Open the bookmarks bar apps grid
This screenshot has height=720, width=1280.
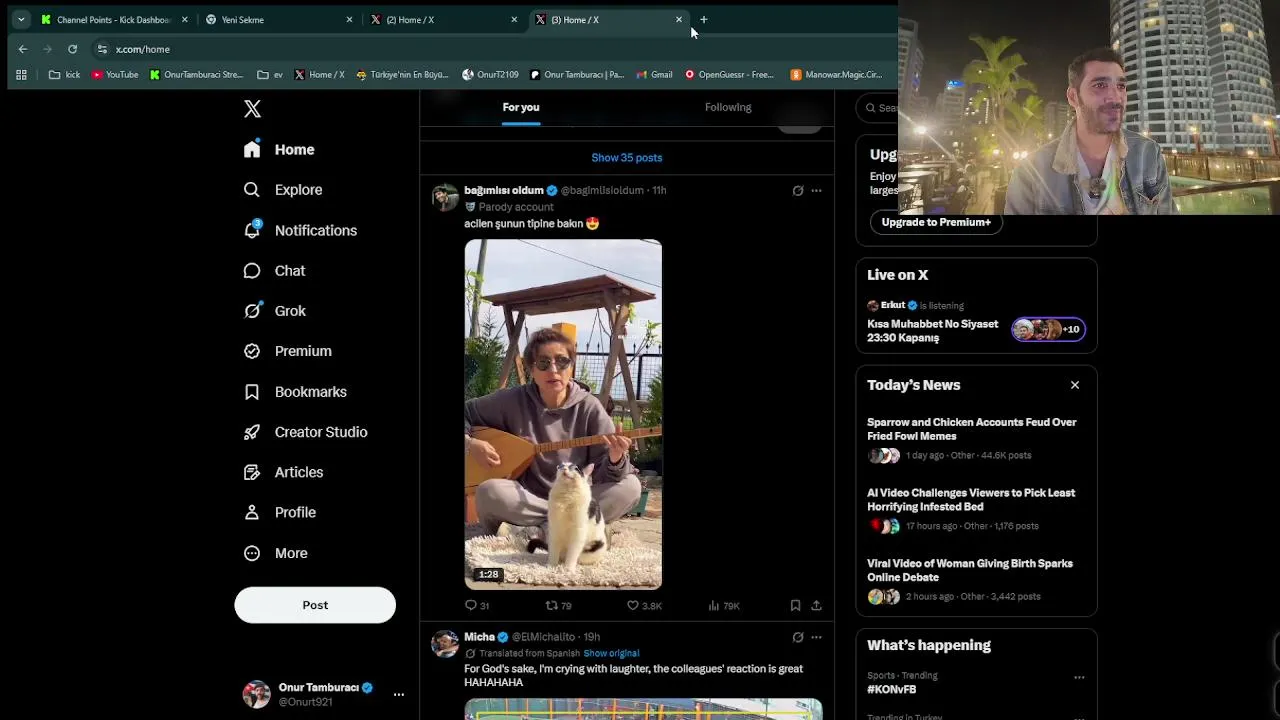[x=21, y=75]
